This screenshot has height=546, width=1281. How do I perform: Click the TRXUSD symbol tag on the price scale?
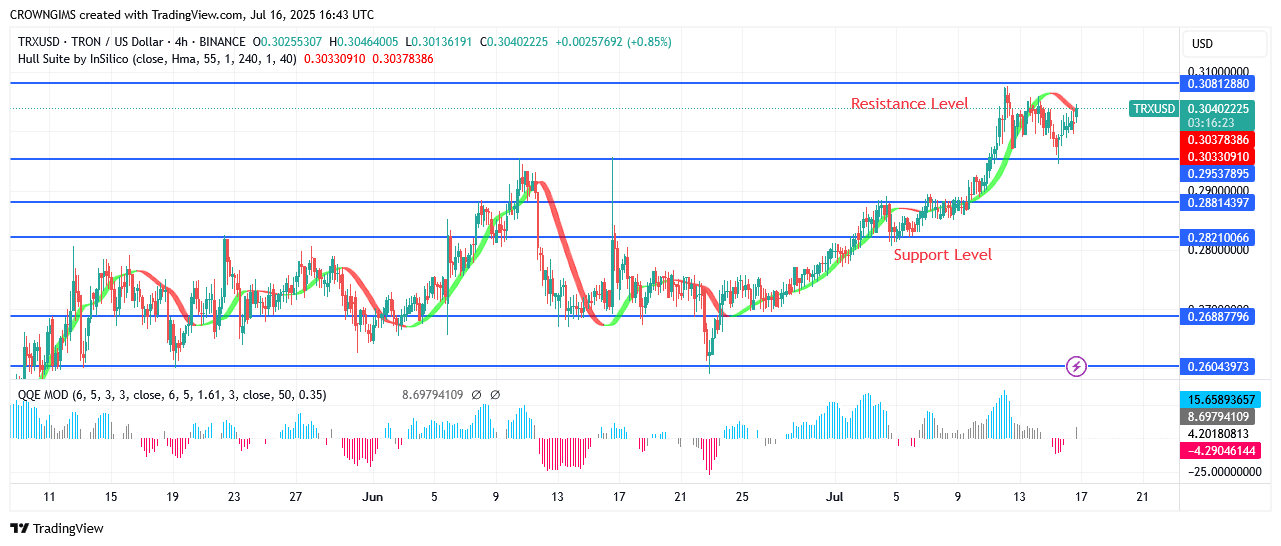coord(1154,109)
